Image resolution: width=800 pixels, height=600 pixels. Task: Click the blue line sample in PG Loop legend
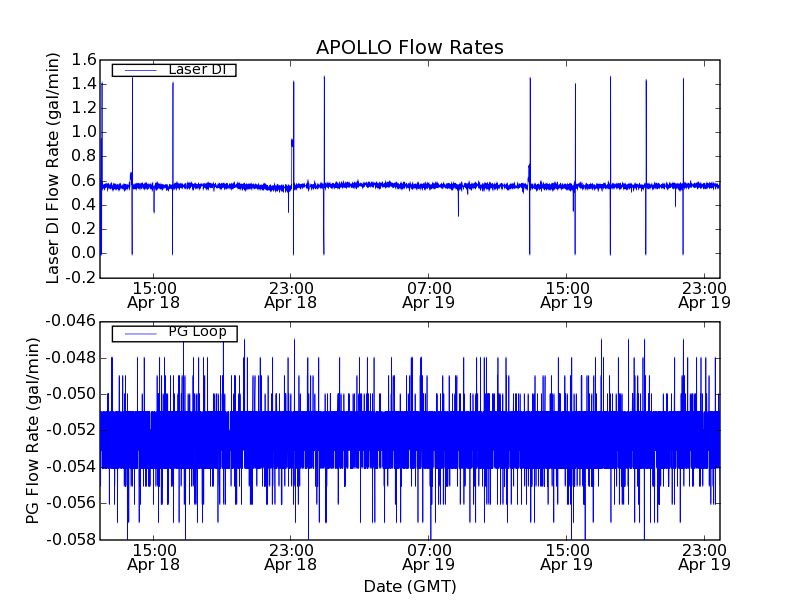pos(140,333)
